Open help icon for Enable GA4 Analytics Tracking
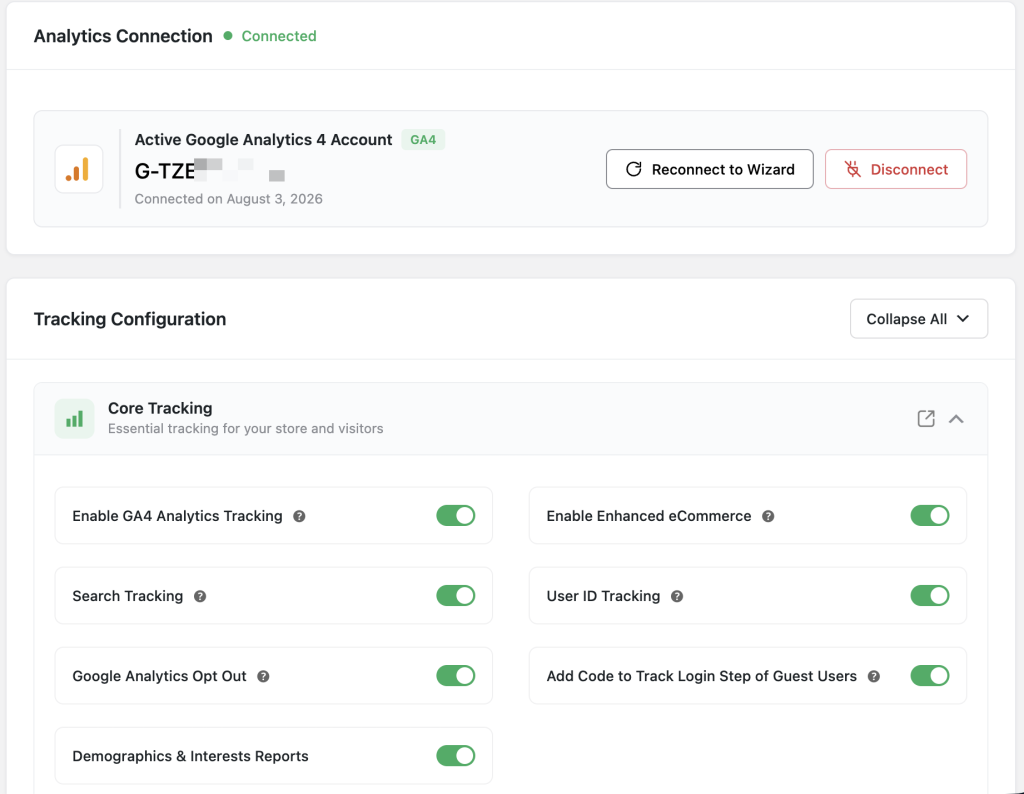 299,516
